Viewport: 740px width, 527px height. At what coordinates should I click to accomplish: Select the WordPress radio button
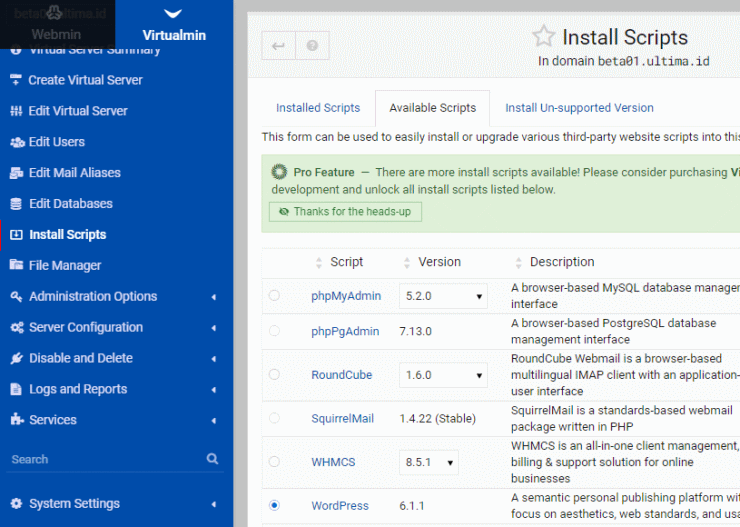click(274, 505)
